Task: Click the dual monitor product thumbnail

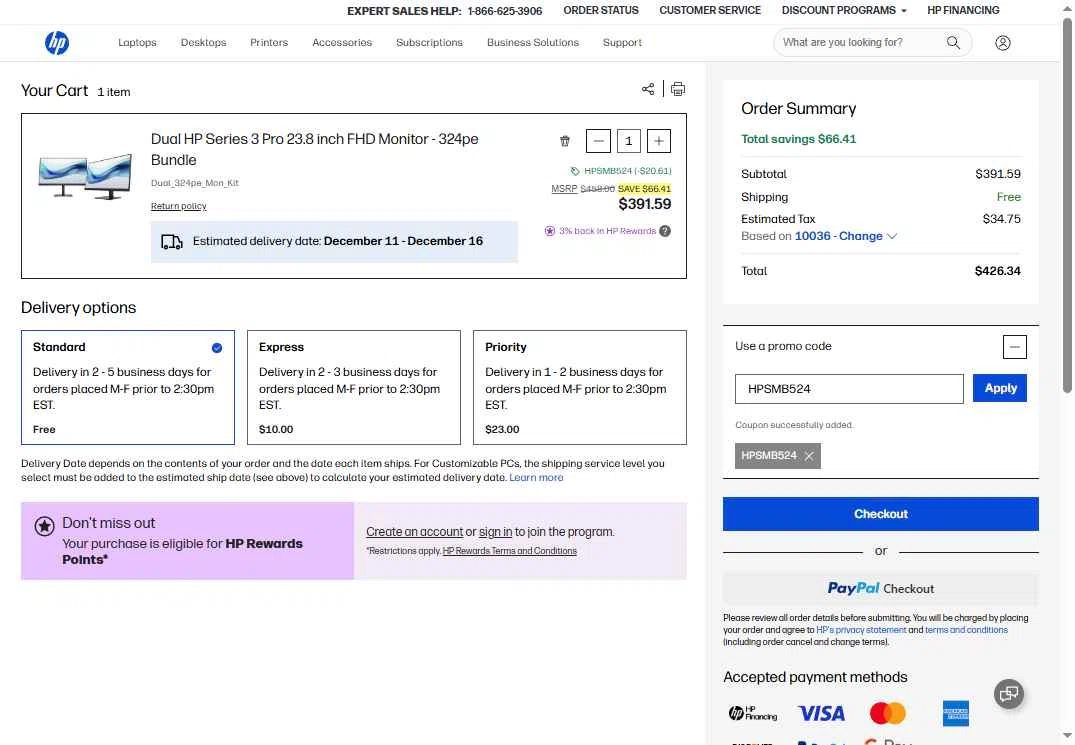Action: (x=85, y=177)
